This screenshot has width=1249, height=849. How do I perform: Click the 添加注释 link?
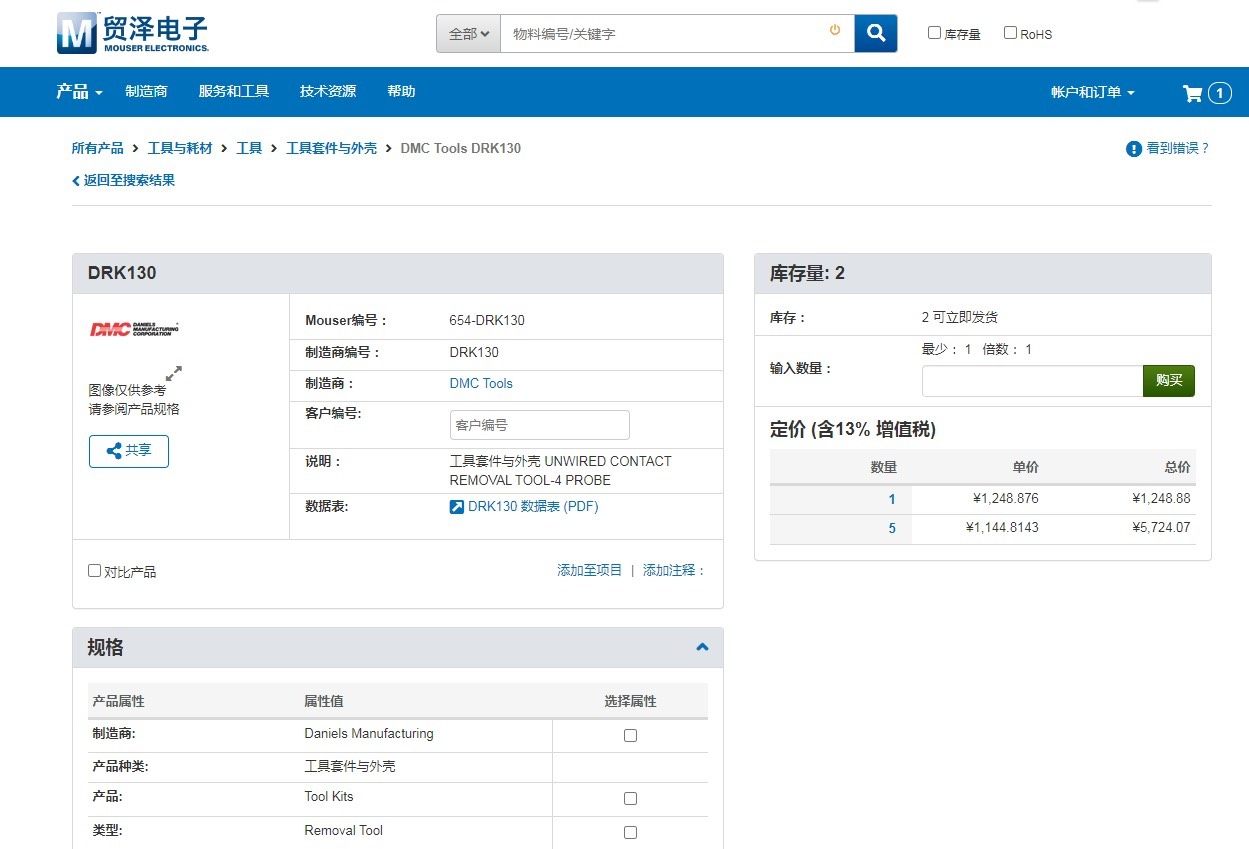(674, 570)
